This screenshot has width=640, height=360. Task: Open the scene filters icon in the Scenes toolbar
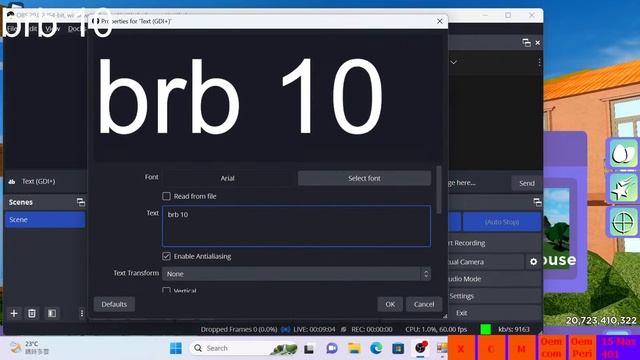(x=52, y=313)
